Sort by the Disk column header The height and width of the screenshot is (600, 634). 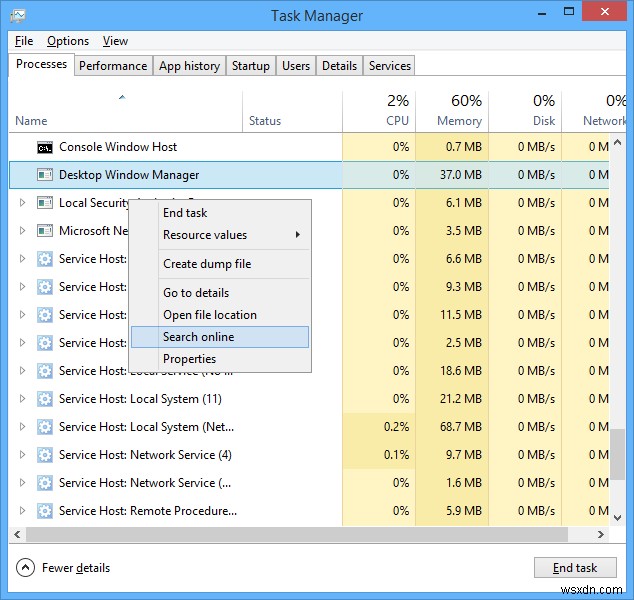(525, 112)
